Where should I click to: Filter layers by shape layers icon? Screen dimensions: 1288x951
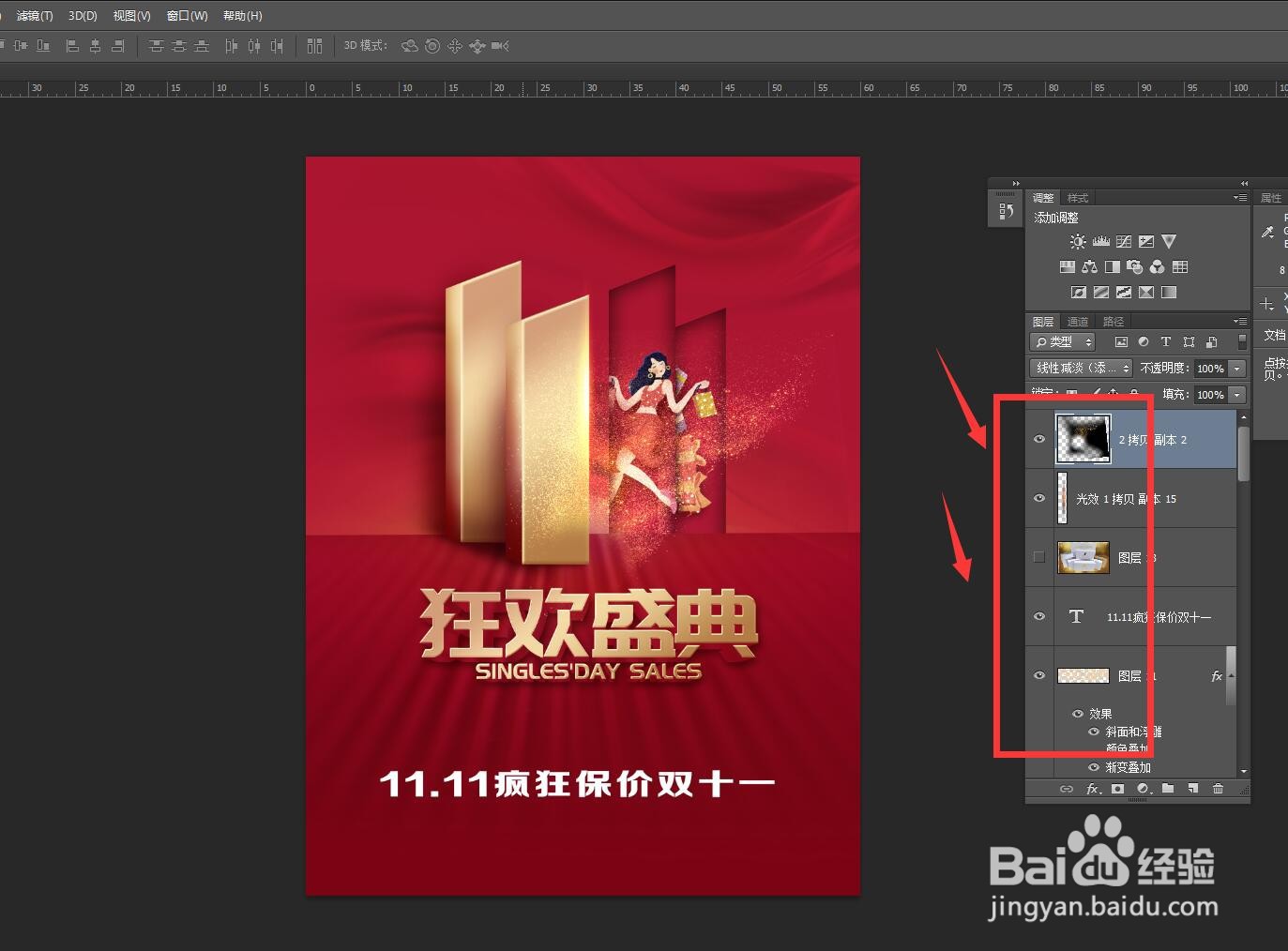click(1189, 342)
